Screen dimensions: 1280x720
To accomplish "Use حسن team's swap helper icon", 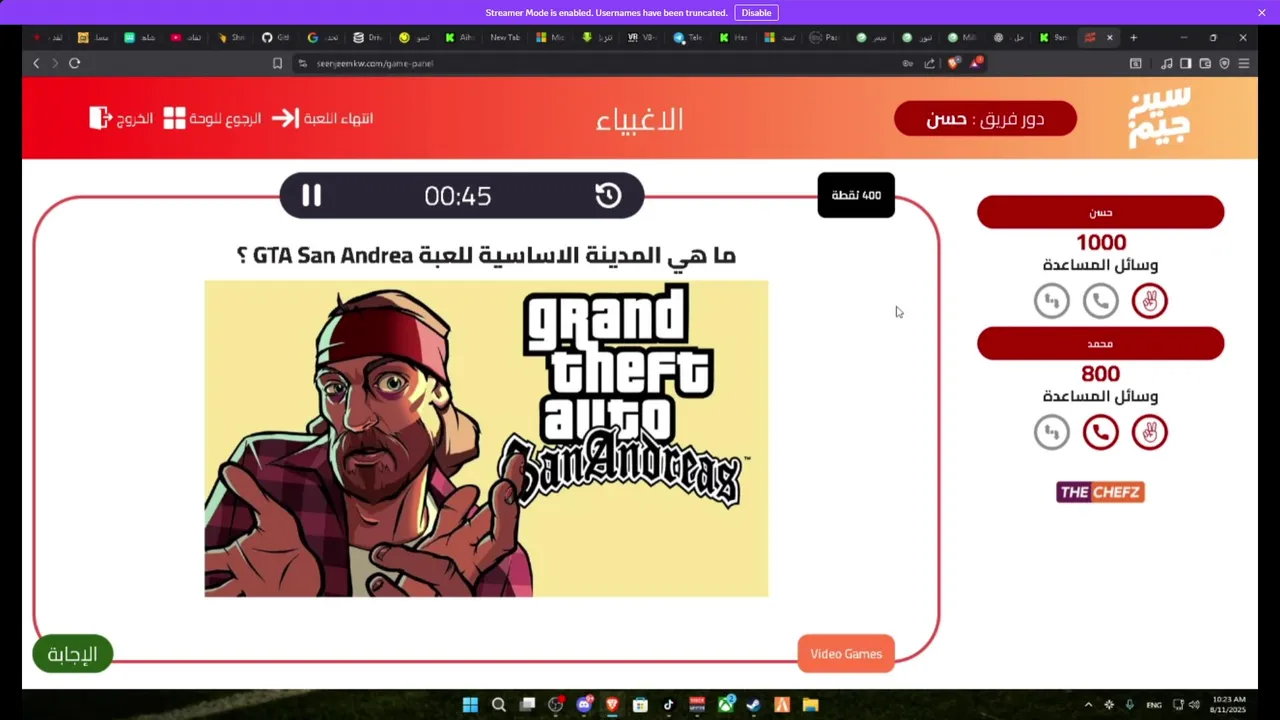I will [1051, 301].
